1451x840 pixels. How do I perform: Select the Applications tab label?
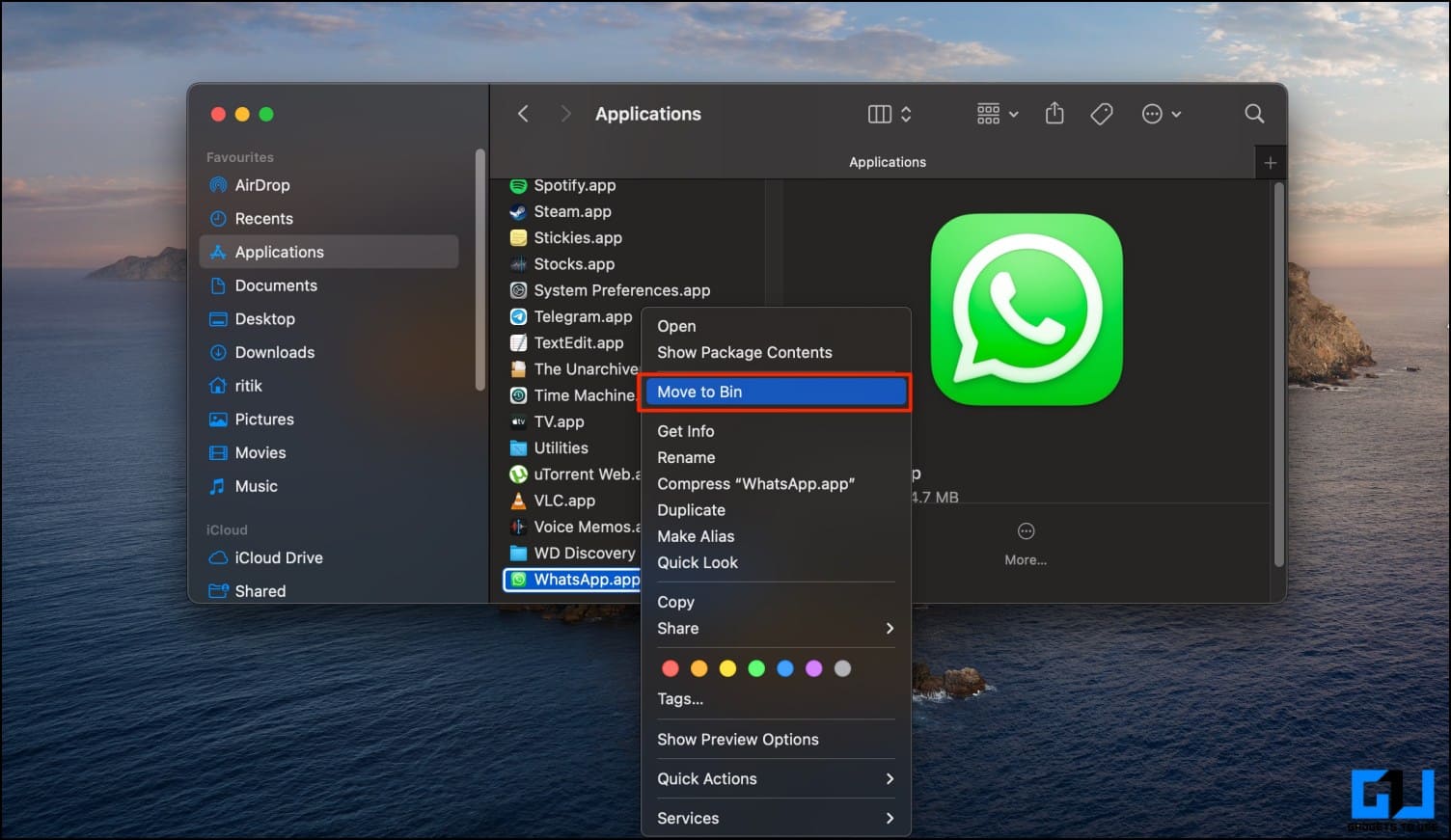(x=888, y=162)
